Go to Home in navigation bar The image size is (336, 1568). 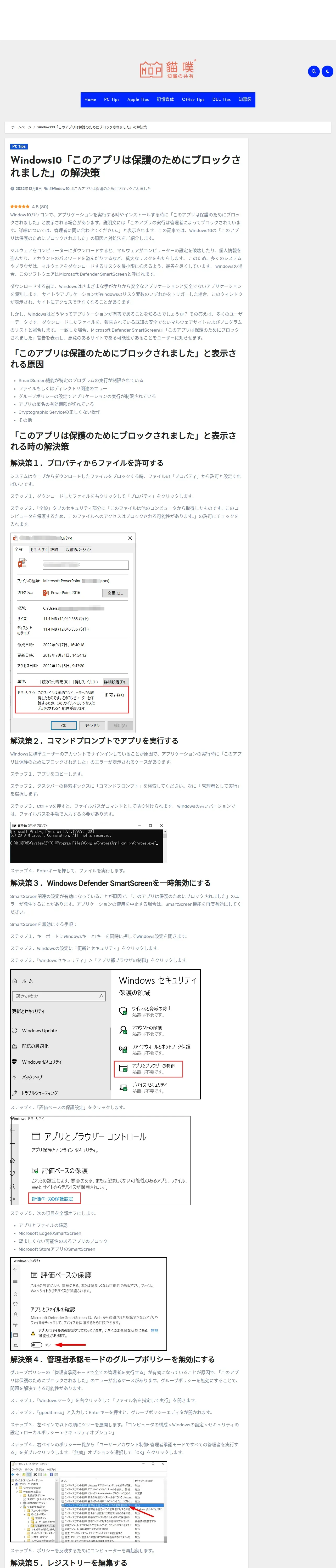pyautogui.click(x=90, y=99)
